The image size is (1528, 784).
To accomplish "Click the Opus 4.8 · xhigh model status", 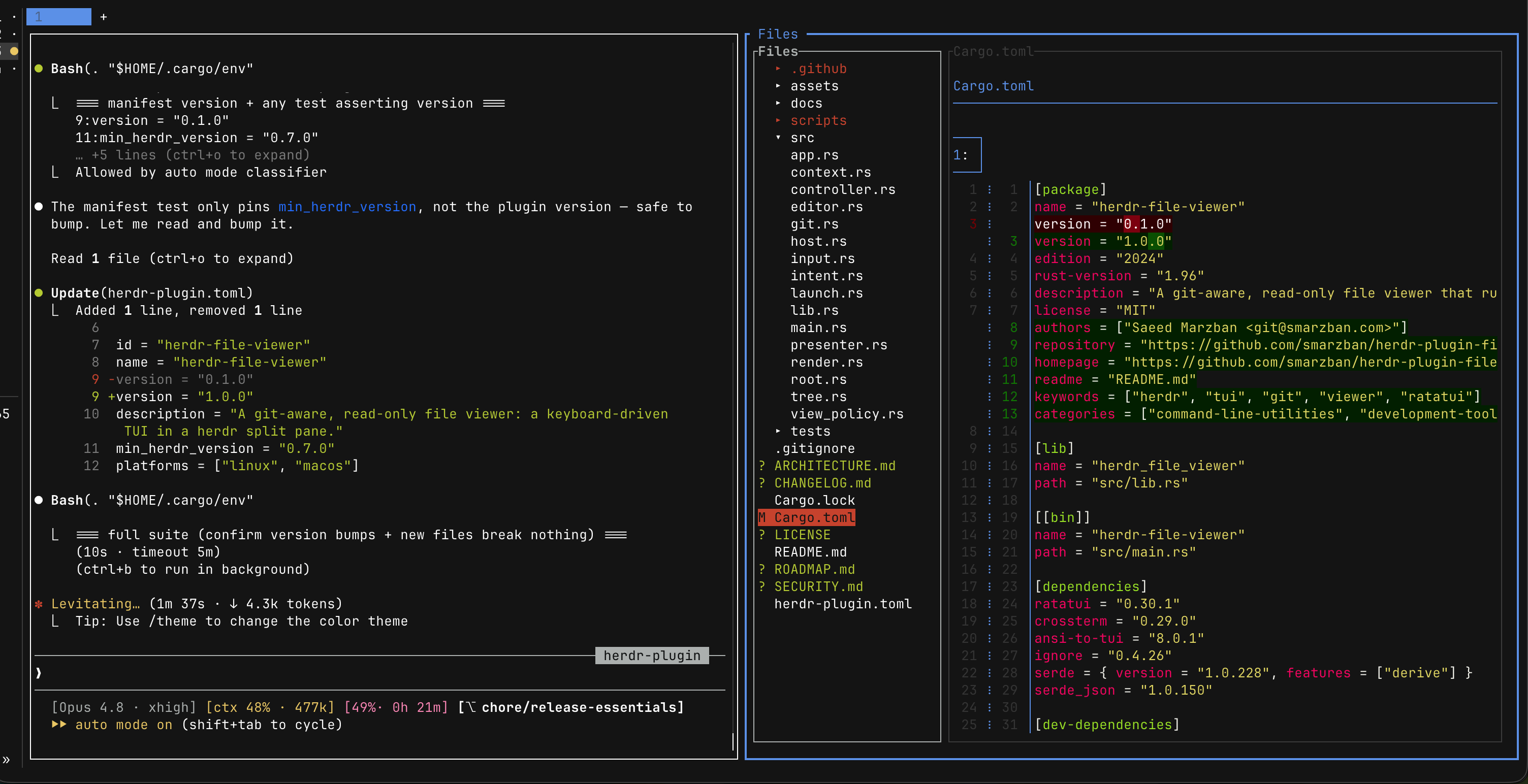I will [123, 707].
